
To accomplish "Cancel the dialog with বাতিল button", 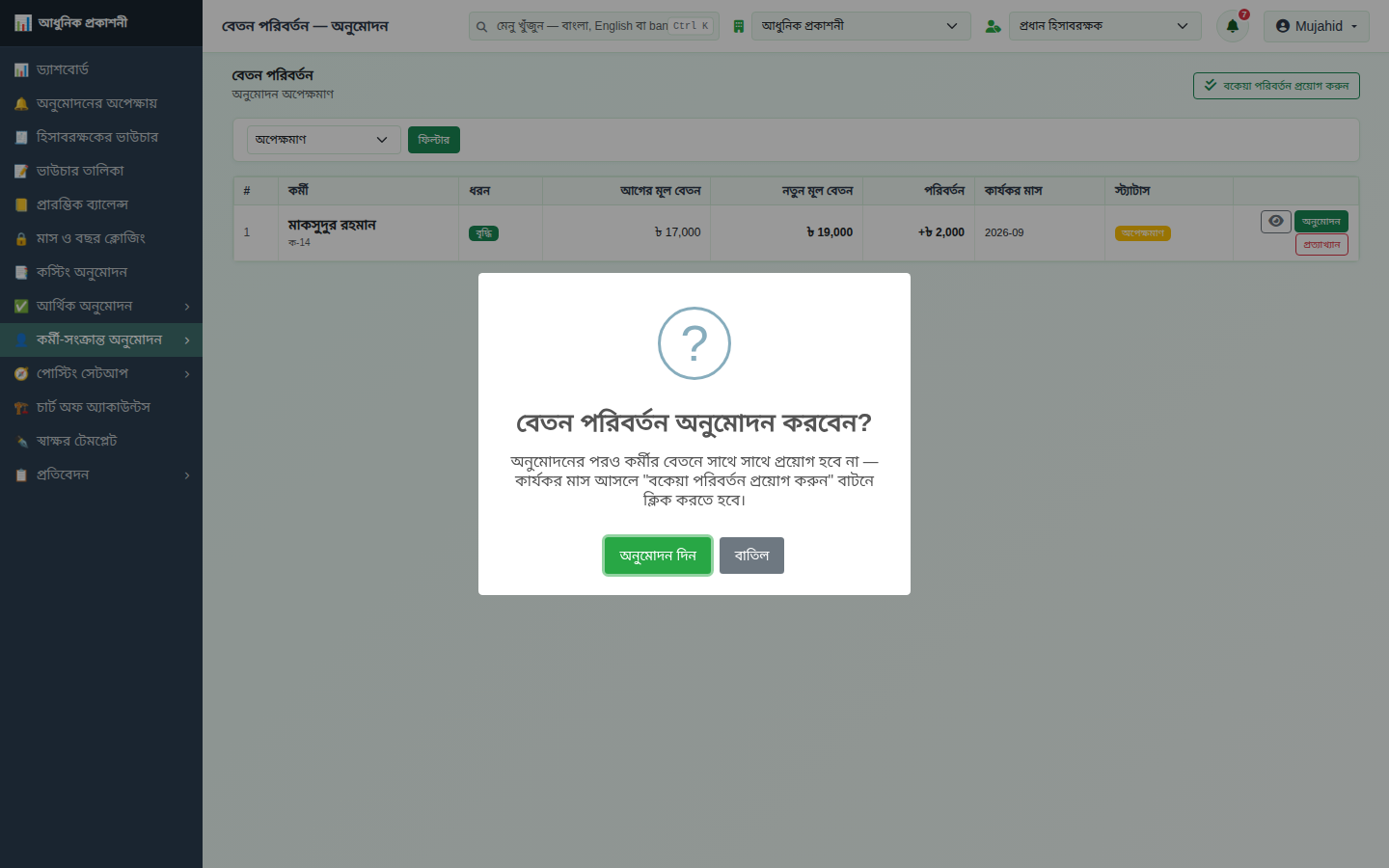I will point(751,556).
